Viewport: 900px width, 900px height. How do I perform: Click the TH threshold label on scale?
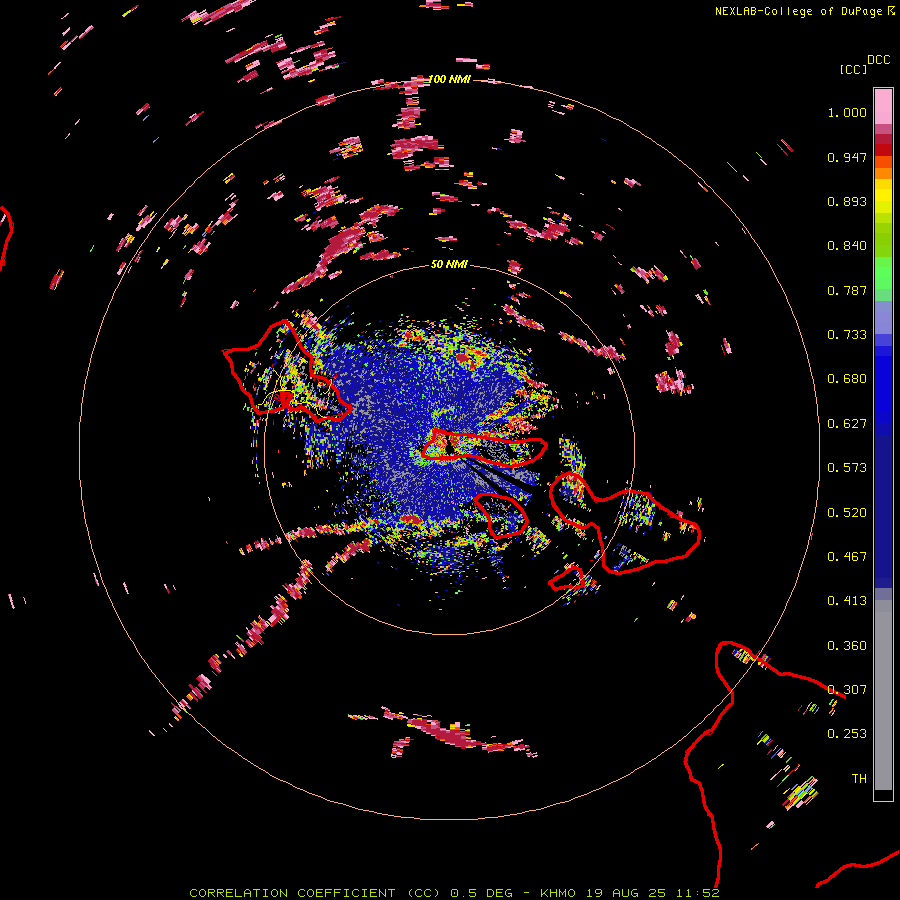pyautogui.click(x=859, y=779)
